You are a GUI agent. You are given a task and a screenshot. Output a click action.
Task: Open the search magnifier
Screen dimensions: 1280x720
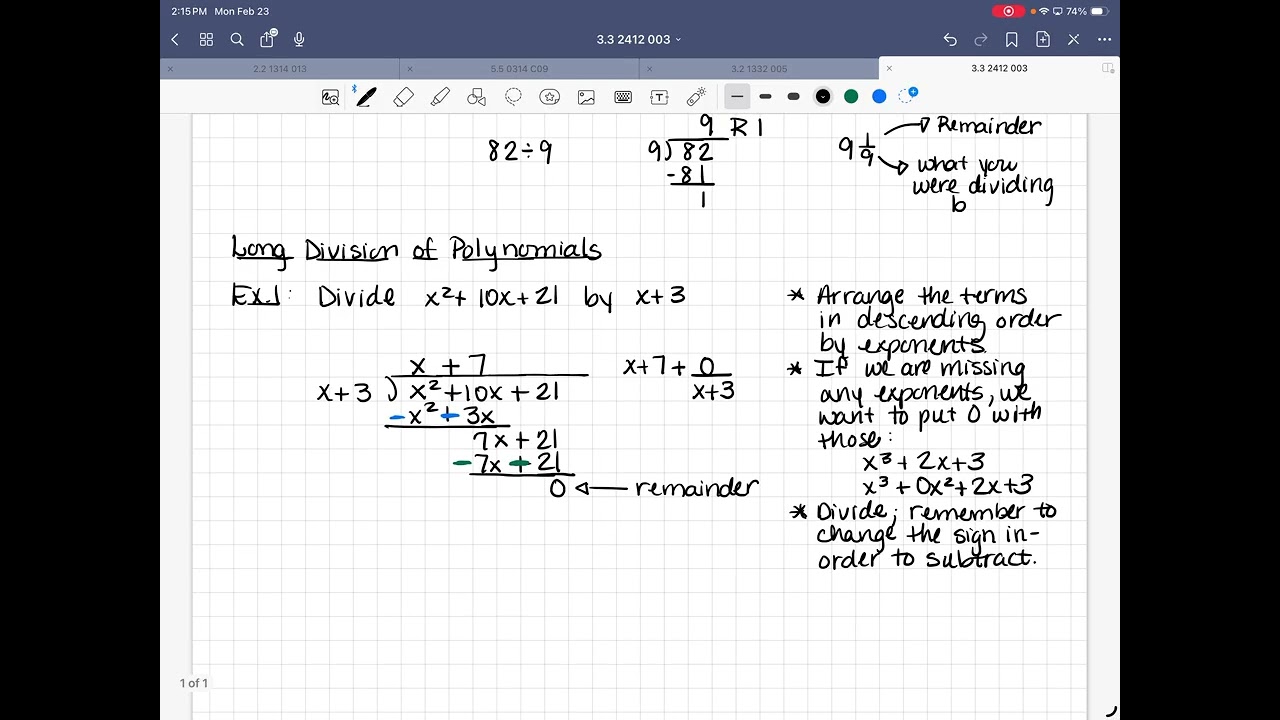point(237,39)
